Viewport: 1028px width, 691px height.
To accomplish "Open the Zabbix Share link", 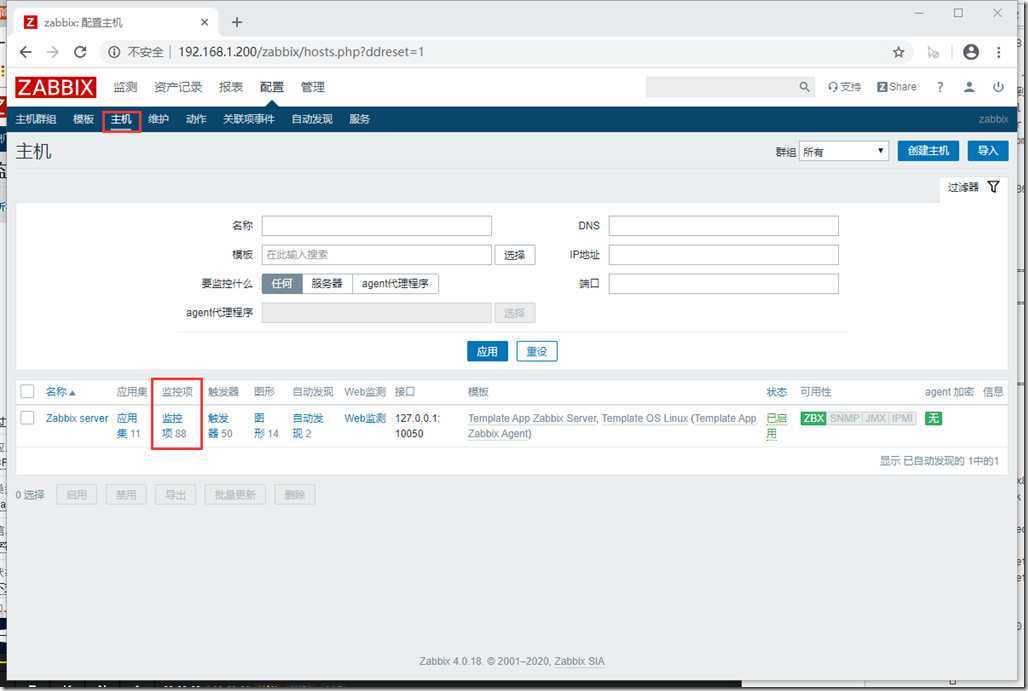I will click(x=897, y=87).
